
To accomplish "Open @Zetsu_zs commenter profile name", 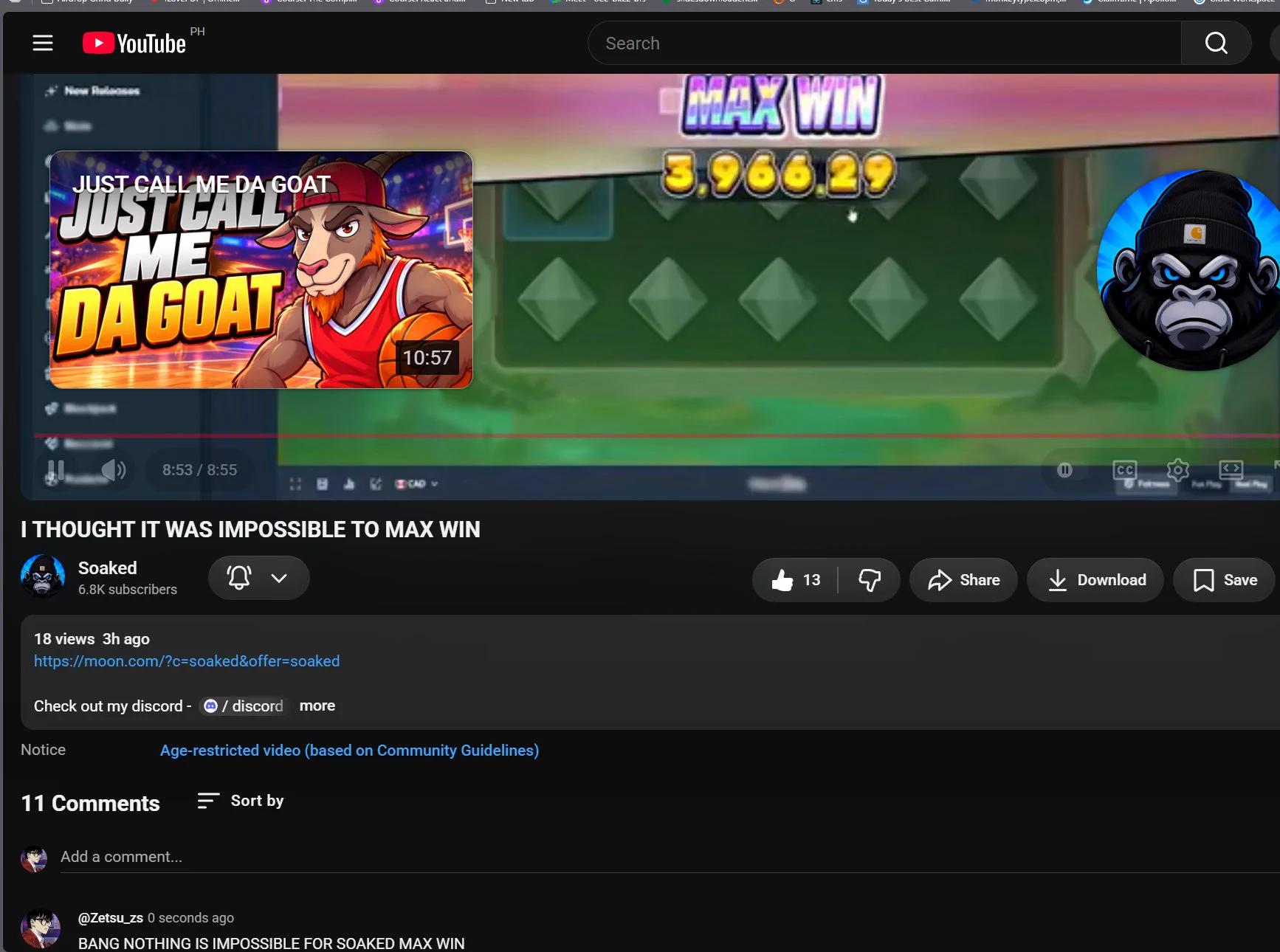I will click(111, 918).
